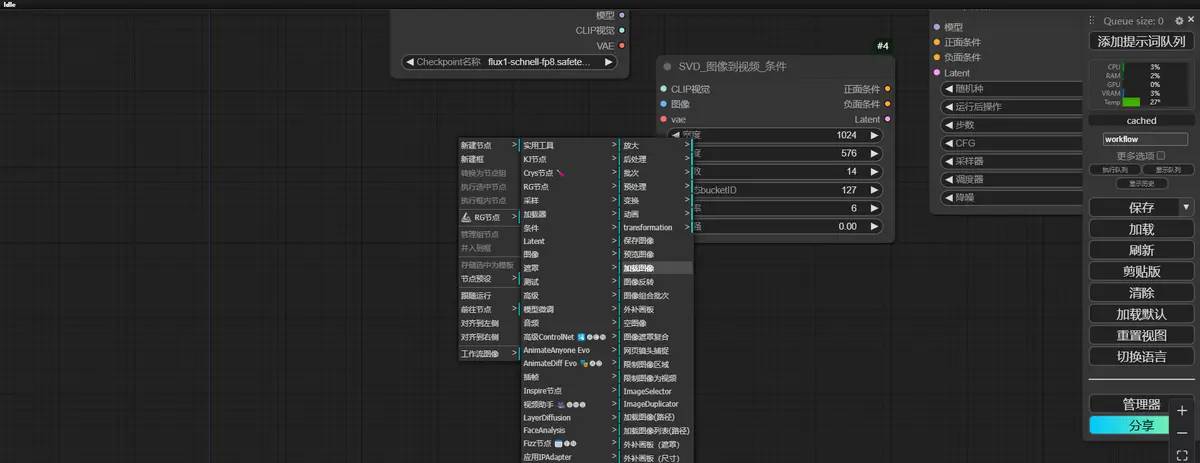This screenshot has width=1200, height=463.
Task: Click the CLIP视觉 output socket on checkpoint node
Action: (622, 30)
